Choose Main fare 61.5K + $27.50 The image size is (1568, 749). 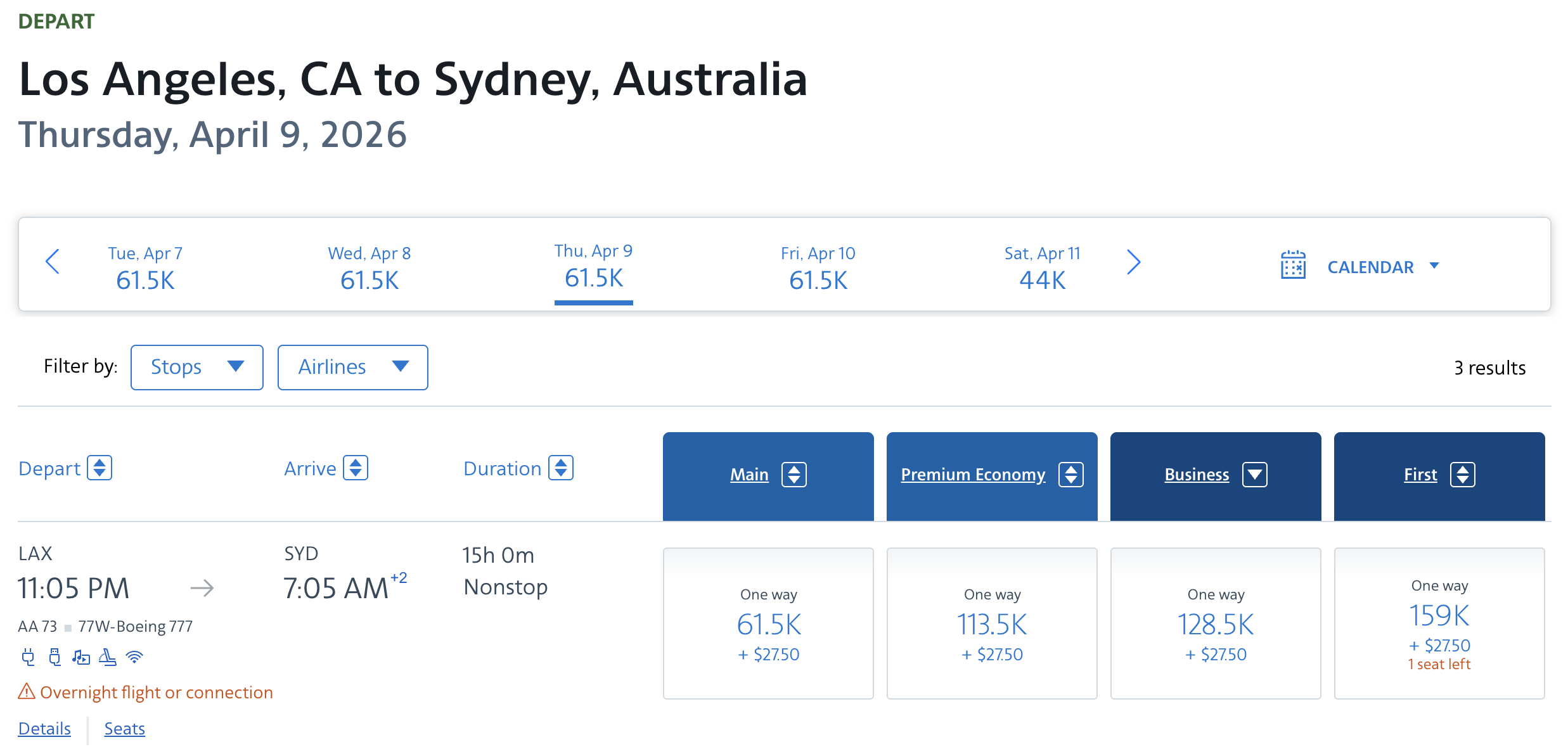(768, 624)
